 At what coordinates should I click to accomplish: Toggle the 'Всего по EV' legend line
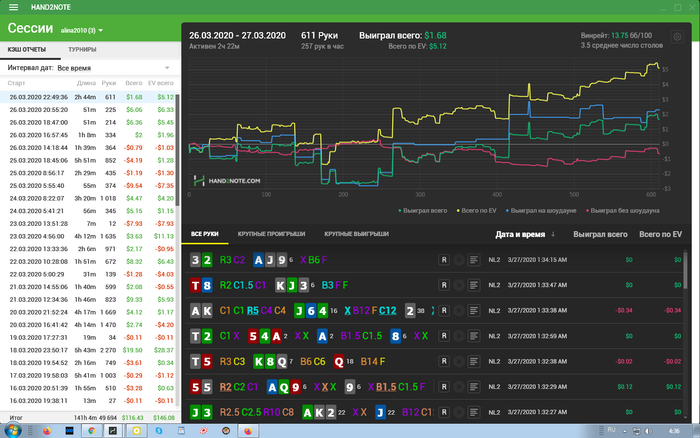[x=477, y=211]
